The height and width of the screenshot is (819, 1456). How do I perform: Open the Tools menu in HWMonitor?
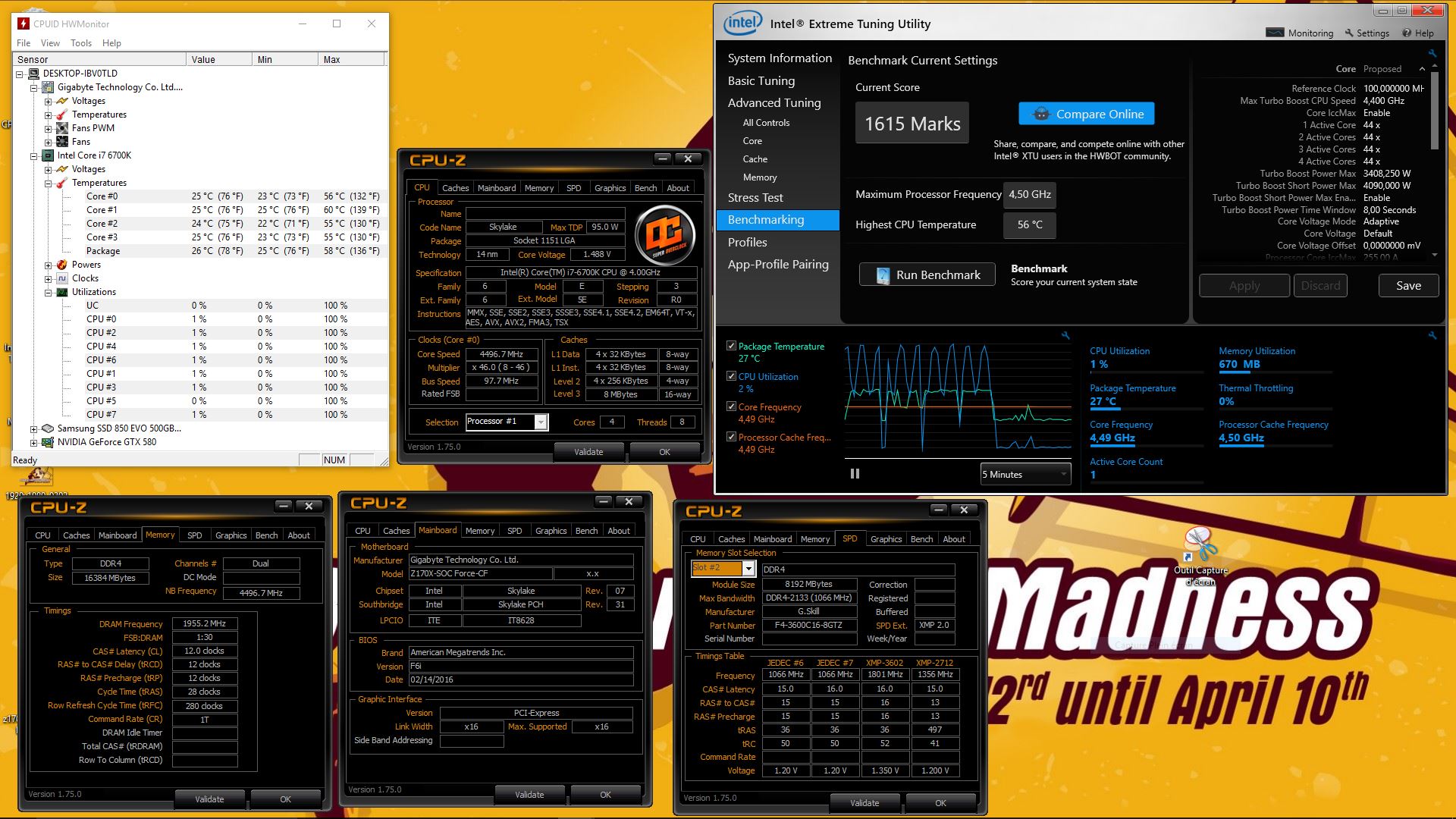pyautogui.click(x=81, y=43)
